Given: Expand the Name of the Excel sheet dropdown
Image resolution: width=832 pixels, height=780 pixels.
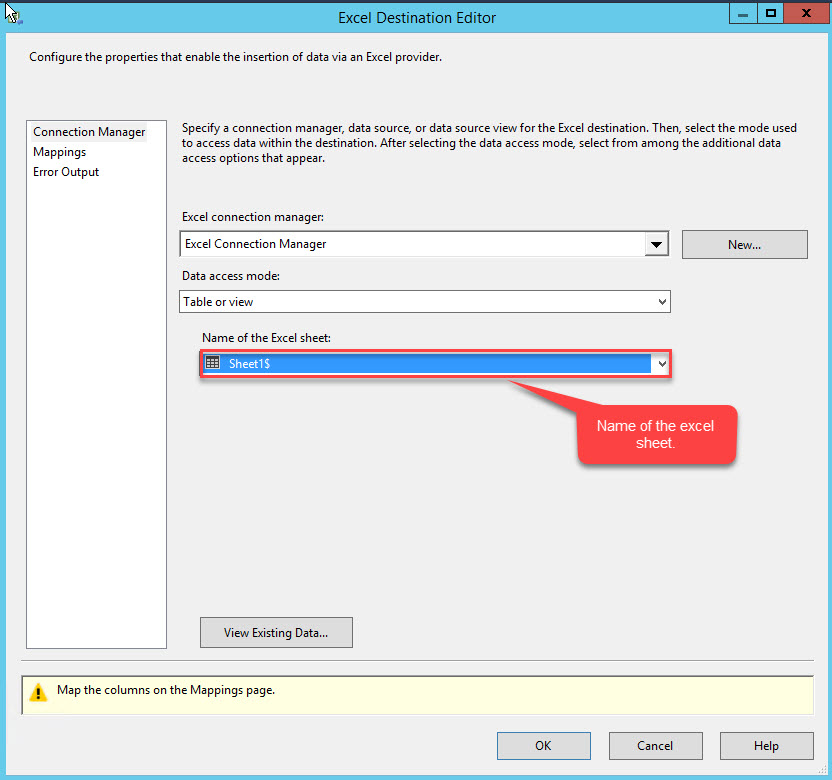Looking at the screenshot, I should [662, 364].
